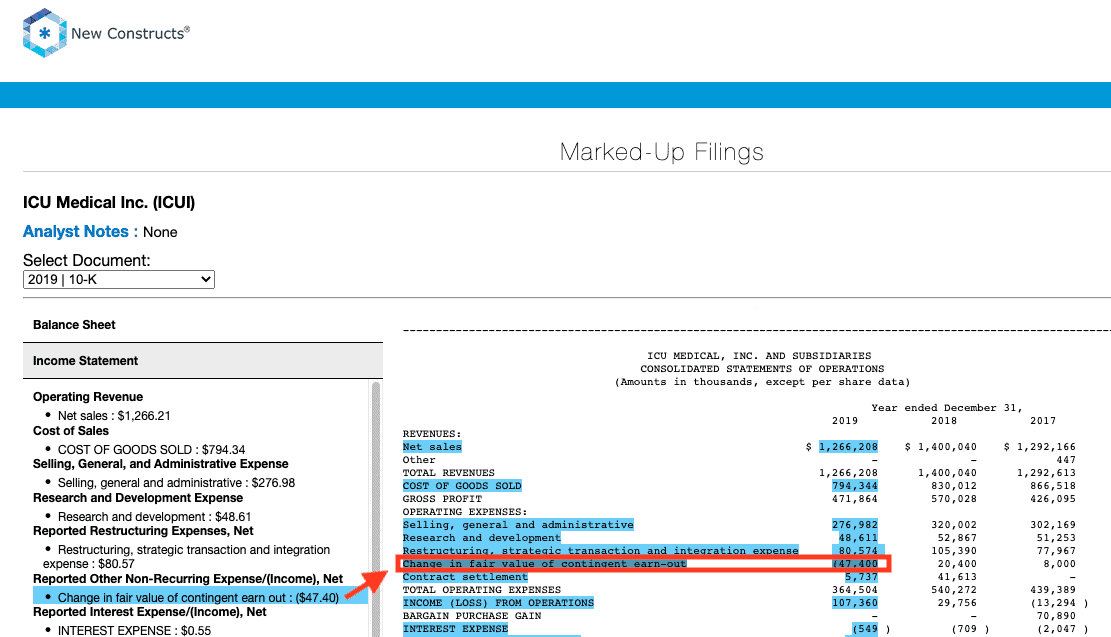Viewport: 1111px width, 637px height.
Task: Click highlighted INCOME (LOSS) FROM OPERATIONS label
Action: tap(498, 603)
